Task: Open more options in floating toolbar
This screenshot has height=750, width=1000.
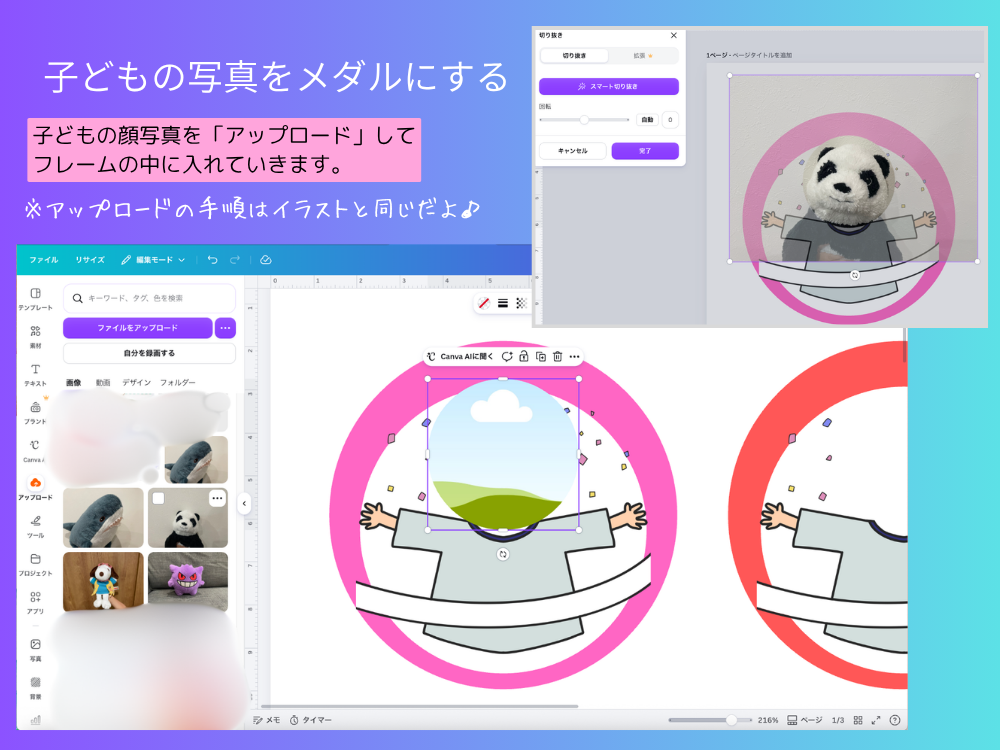Action: pos(575,357)
